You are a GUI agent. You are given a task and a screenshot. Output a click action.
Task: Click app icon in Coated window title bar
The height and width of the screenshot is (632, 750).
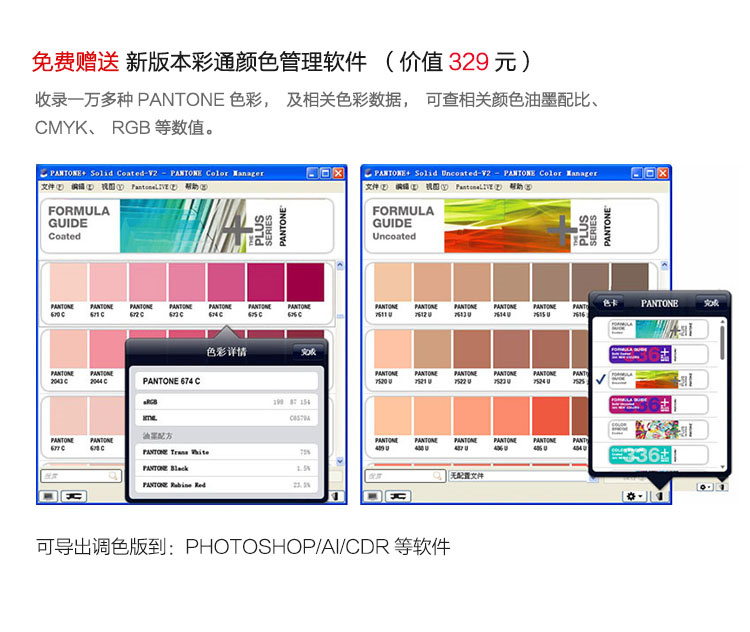point(44,173)
